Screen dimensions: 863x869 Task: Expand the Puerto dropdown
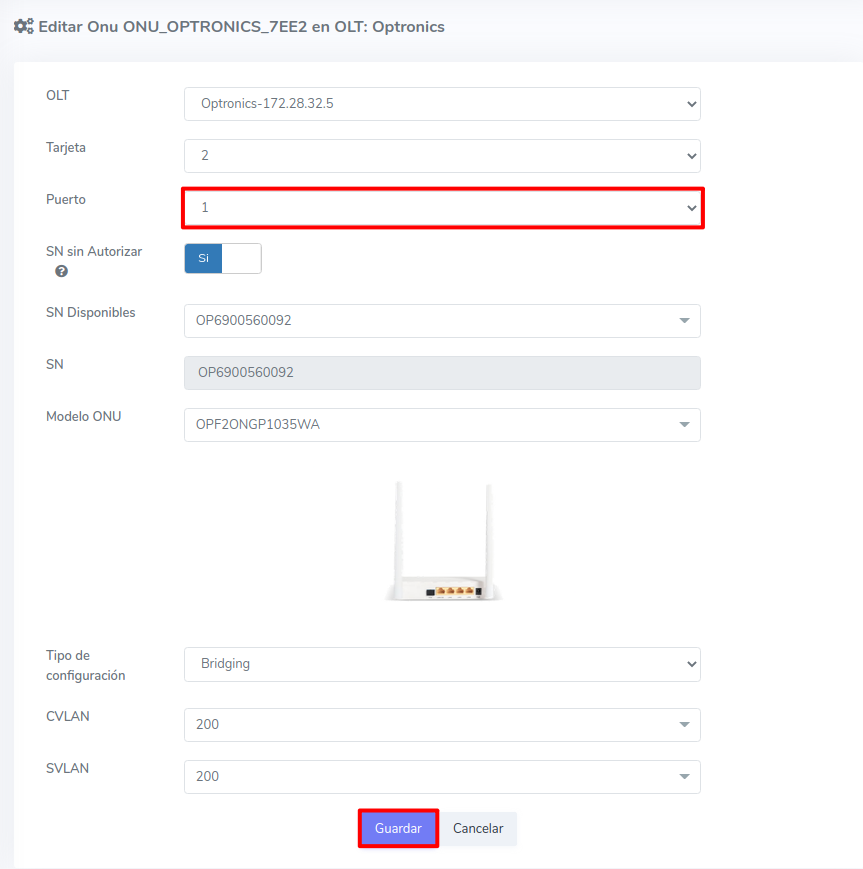point(442,208)
